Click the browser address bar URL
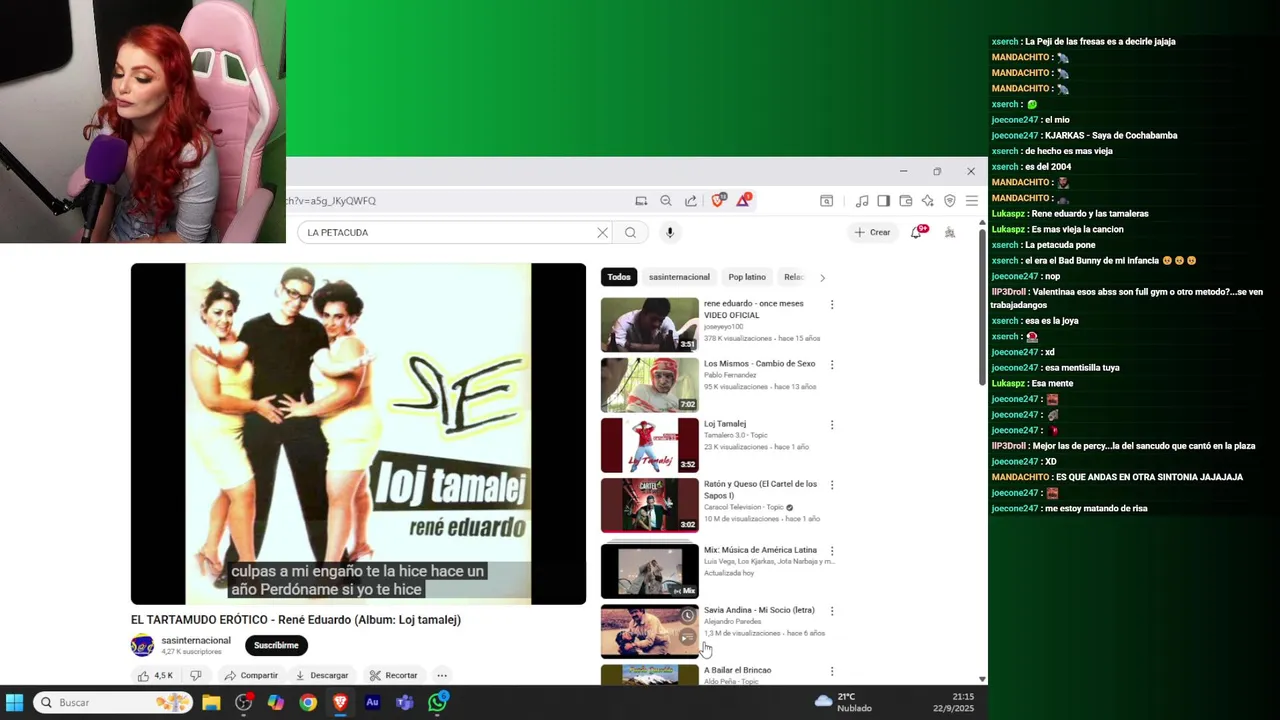Image resolution: width=1280 pixels, height=720 pixels. pos(332,201)
